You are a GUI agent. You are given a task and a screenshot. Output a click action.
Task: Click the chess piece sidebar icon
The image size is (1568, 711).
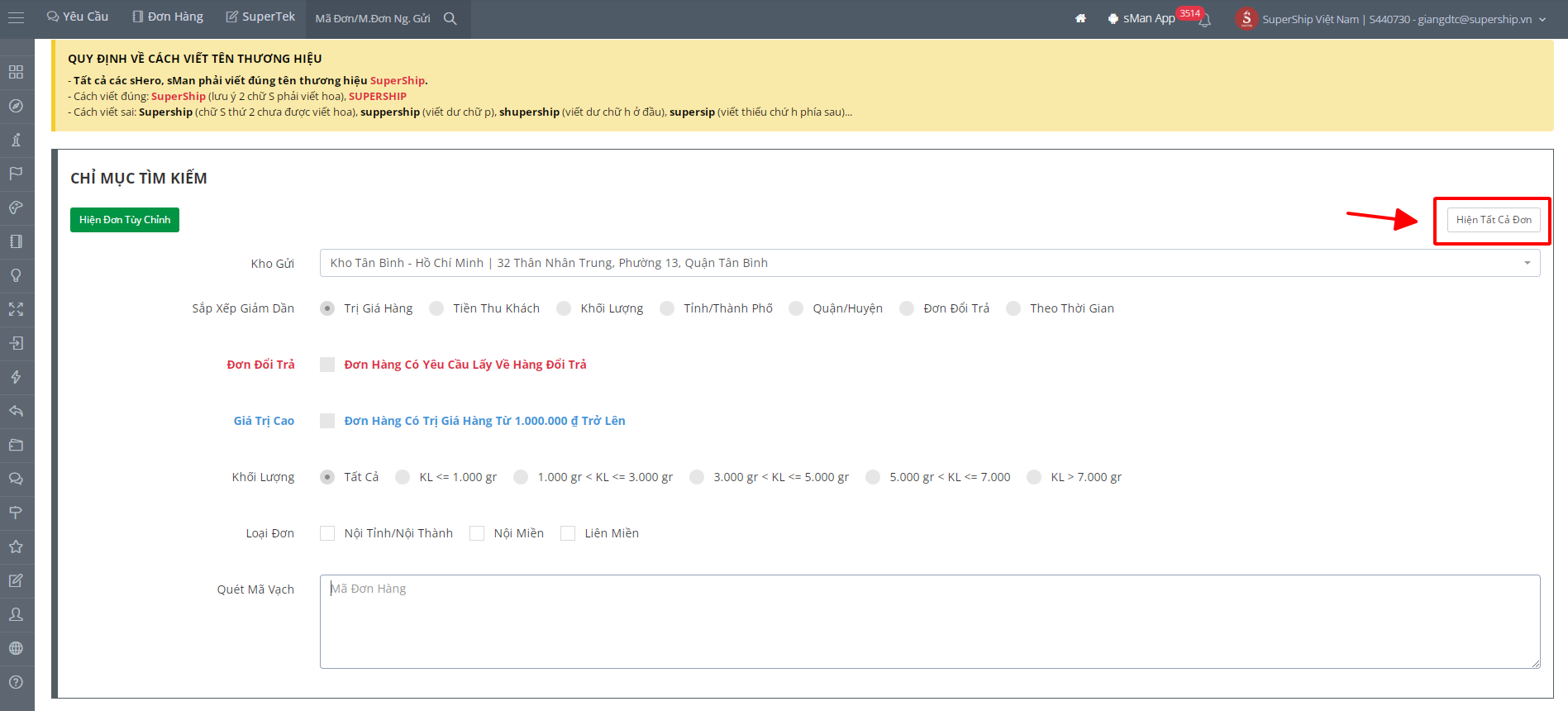(x=16, y=140)
